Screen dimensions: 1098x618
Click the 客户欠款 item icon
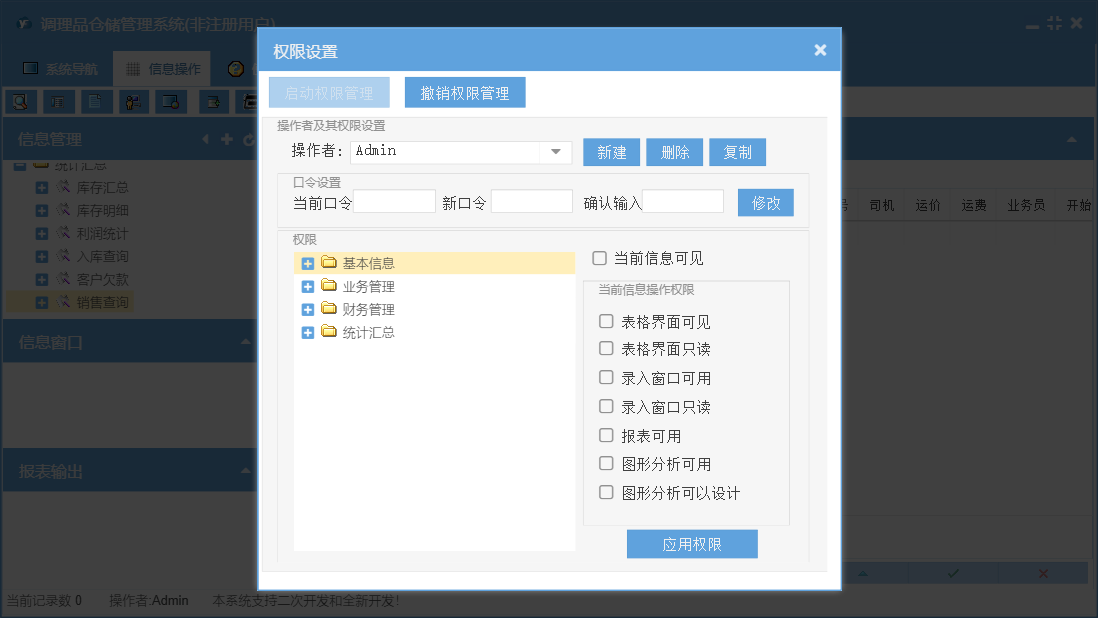point(63,279)
